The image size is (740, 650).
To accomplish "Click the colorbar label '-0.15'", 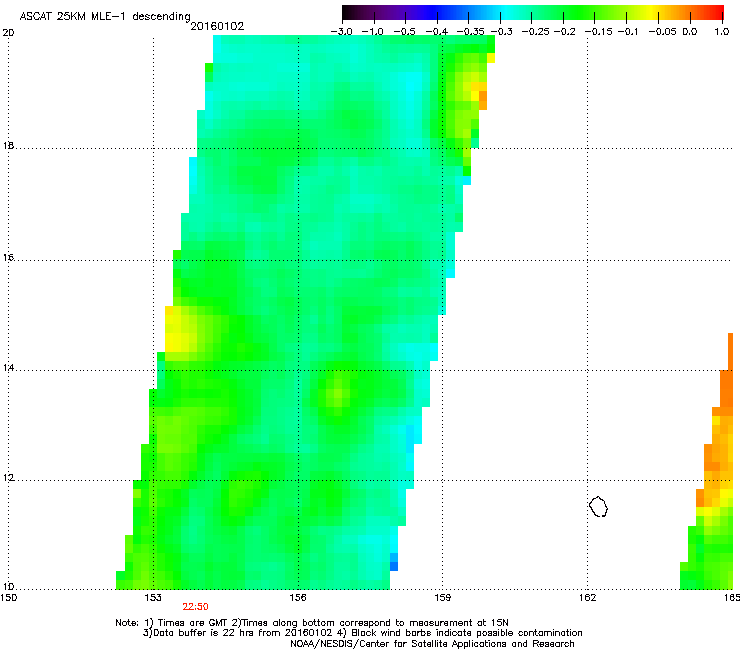I will (598, 32).
